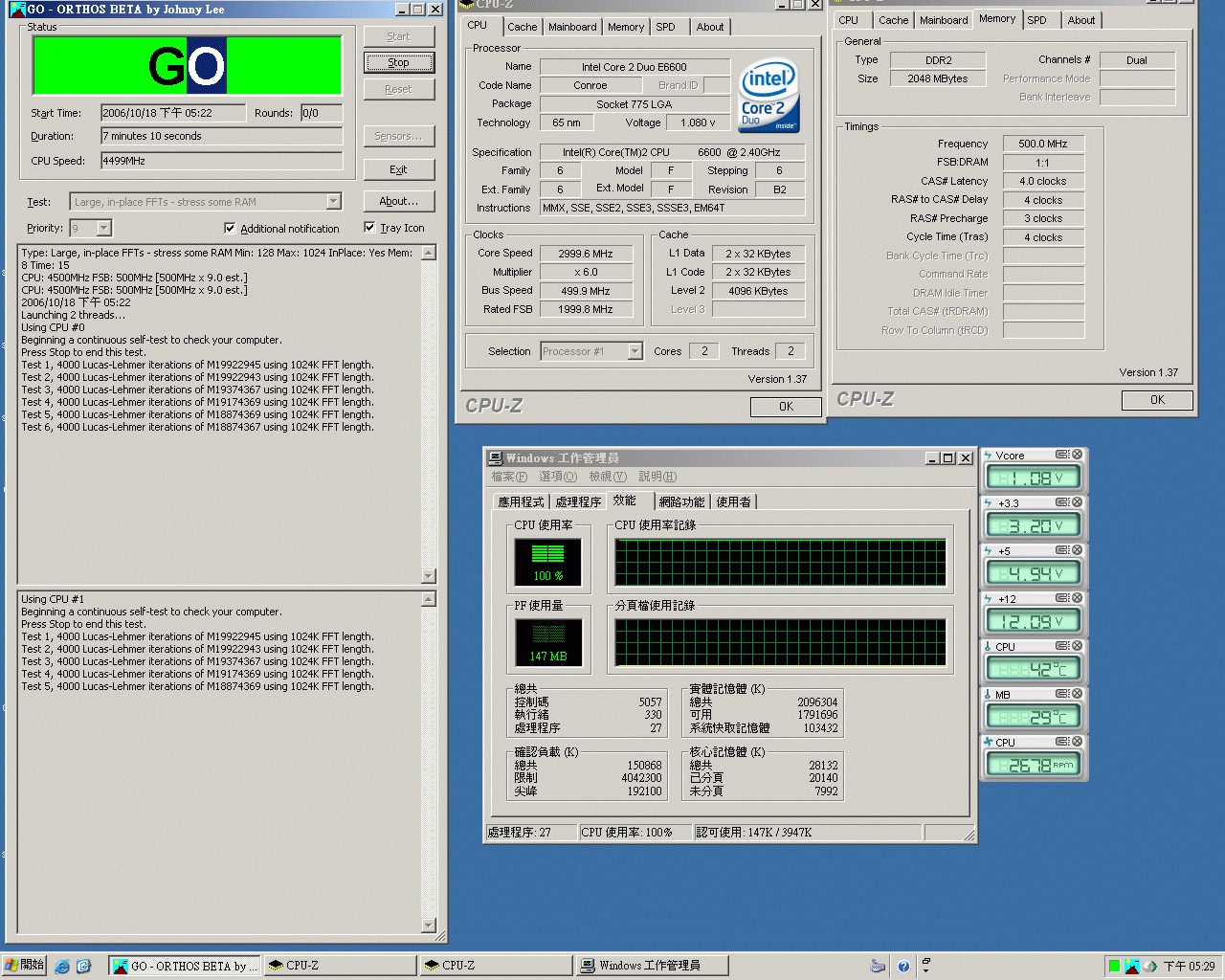Click OK in the CPU-Z processor window

pos(786,407)
